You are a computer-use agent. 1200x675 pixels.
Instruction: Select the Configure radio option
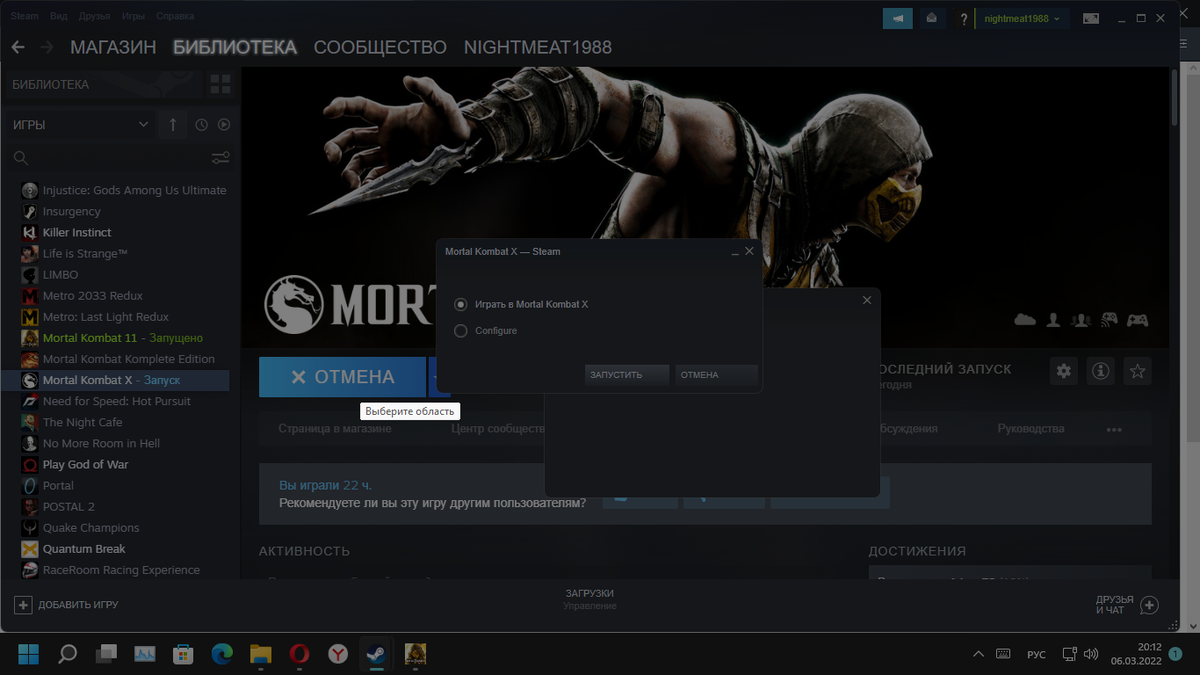461,330
